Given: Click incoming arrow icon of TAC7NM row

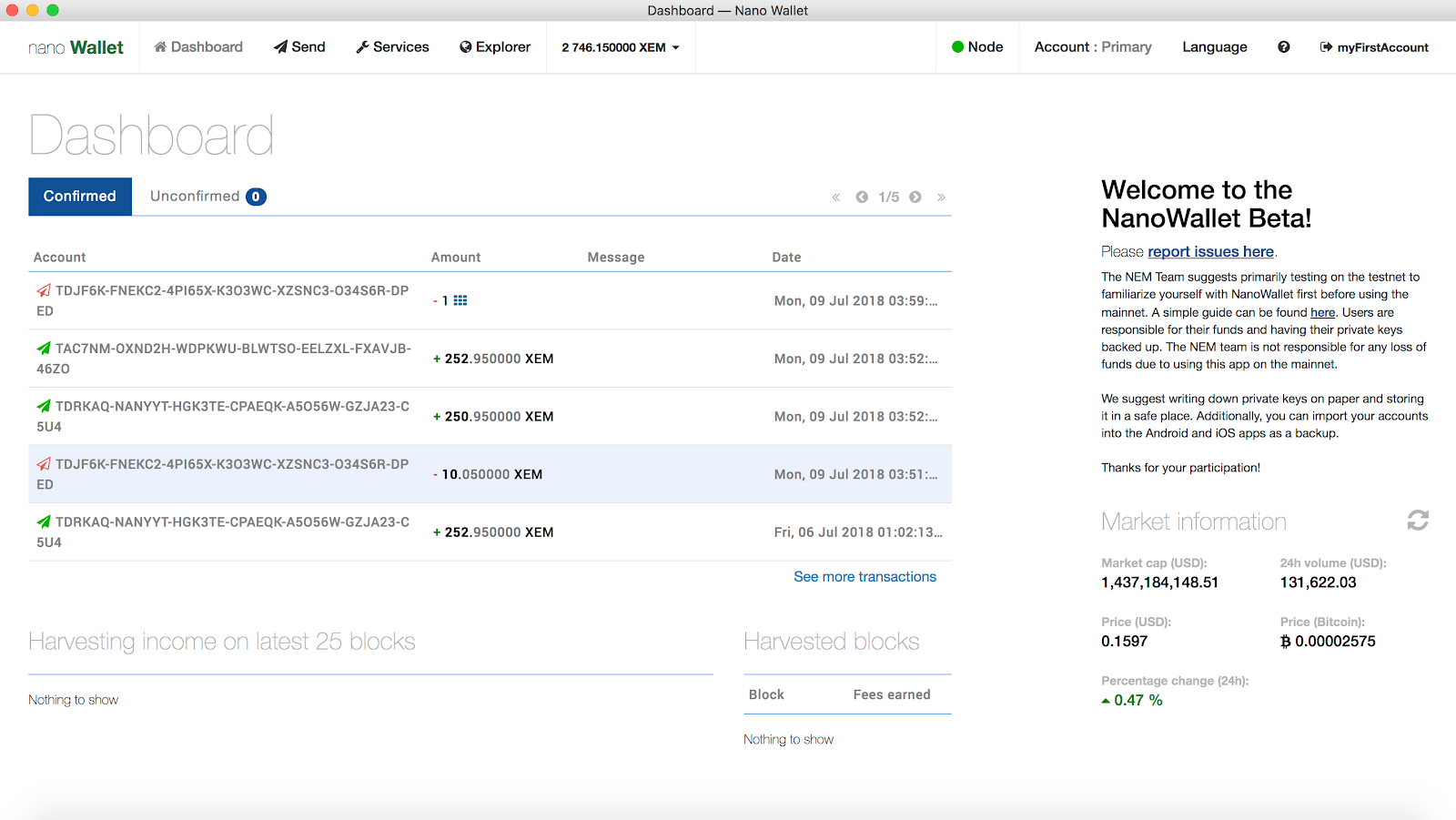Looking at the screenshot, I should [x=44, y=349].
